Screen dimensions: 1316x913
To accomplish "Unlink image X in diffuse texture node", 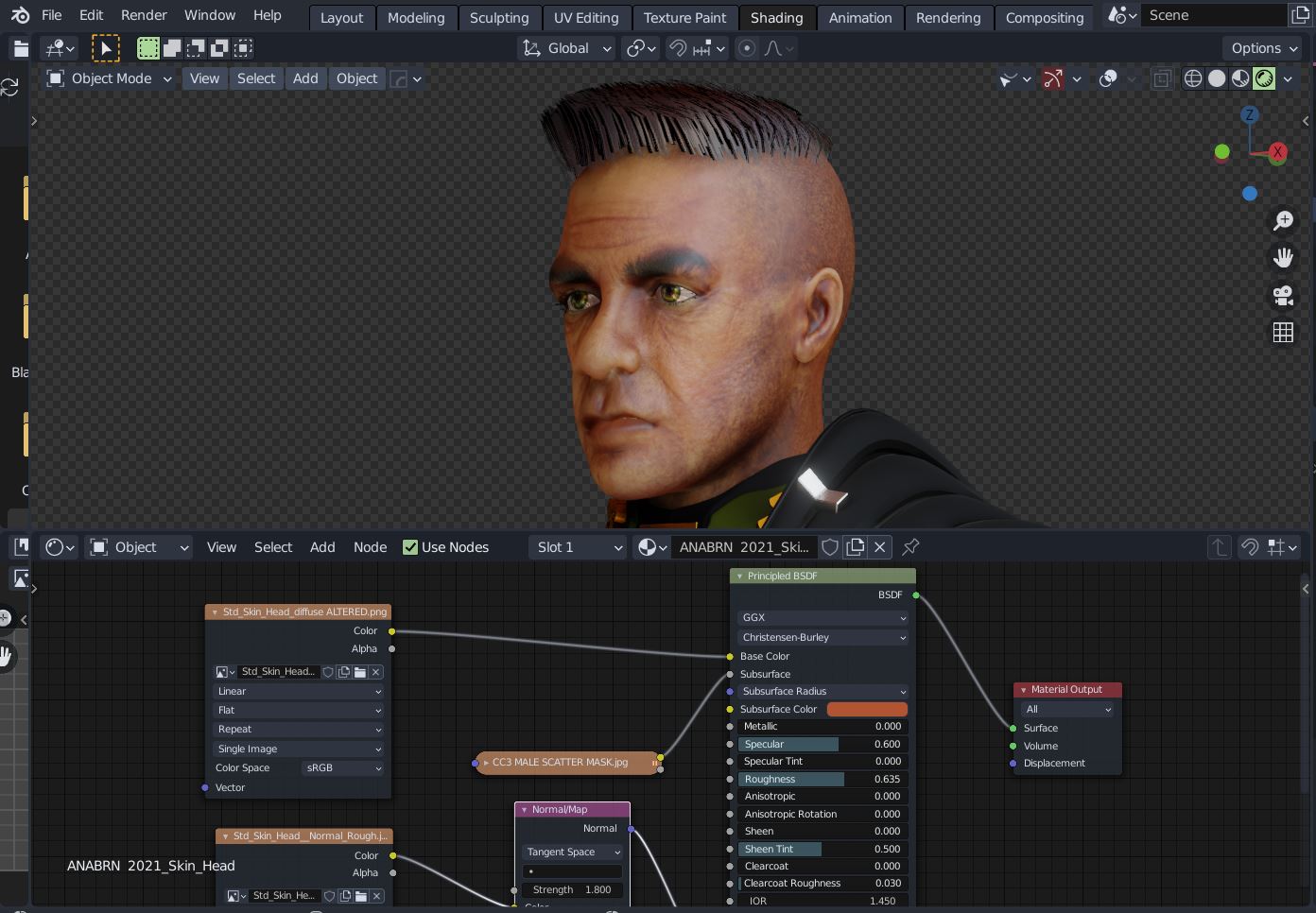I will point(376,672).
